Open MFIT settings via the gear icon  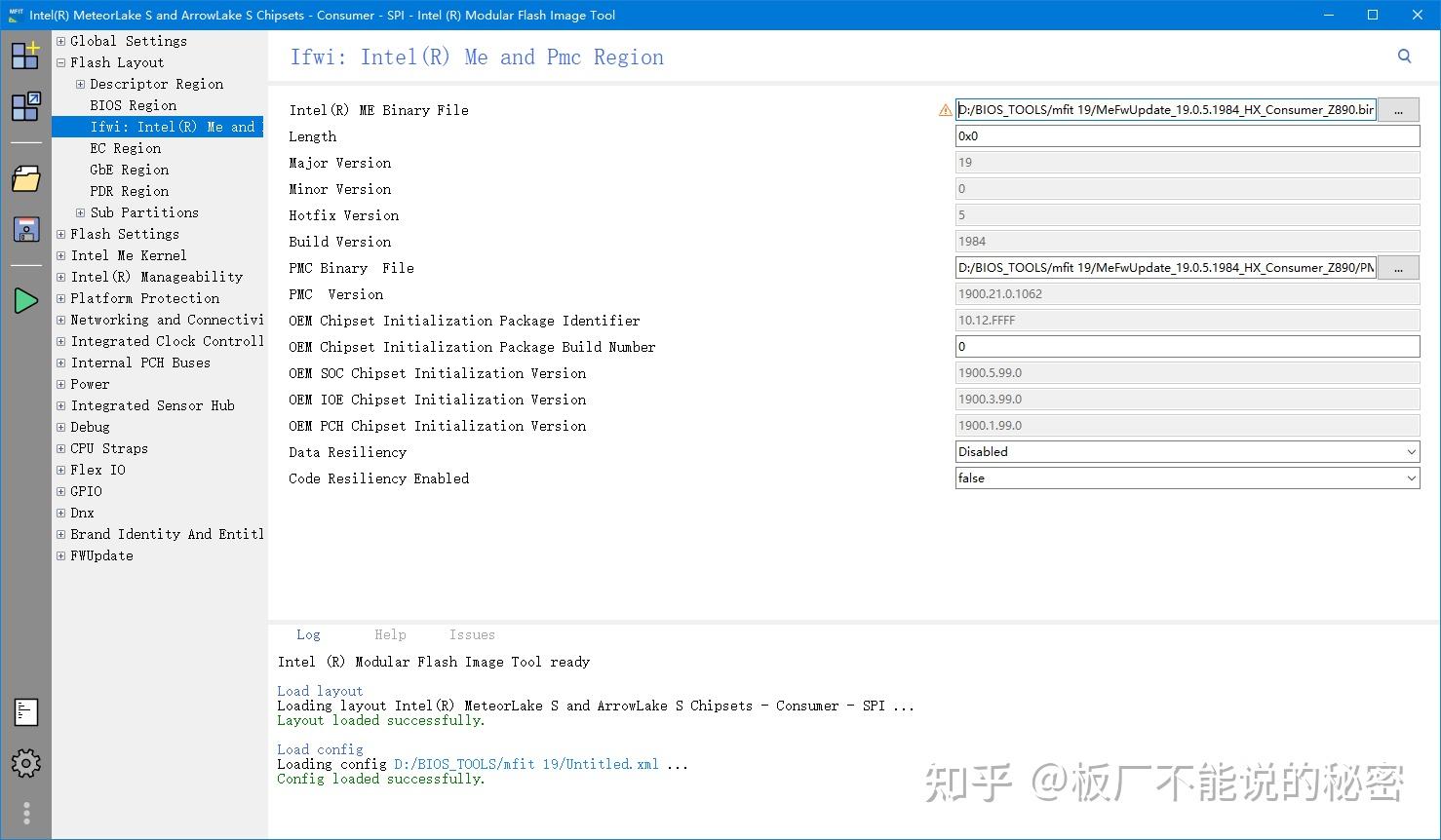(25, 764)
